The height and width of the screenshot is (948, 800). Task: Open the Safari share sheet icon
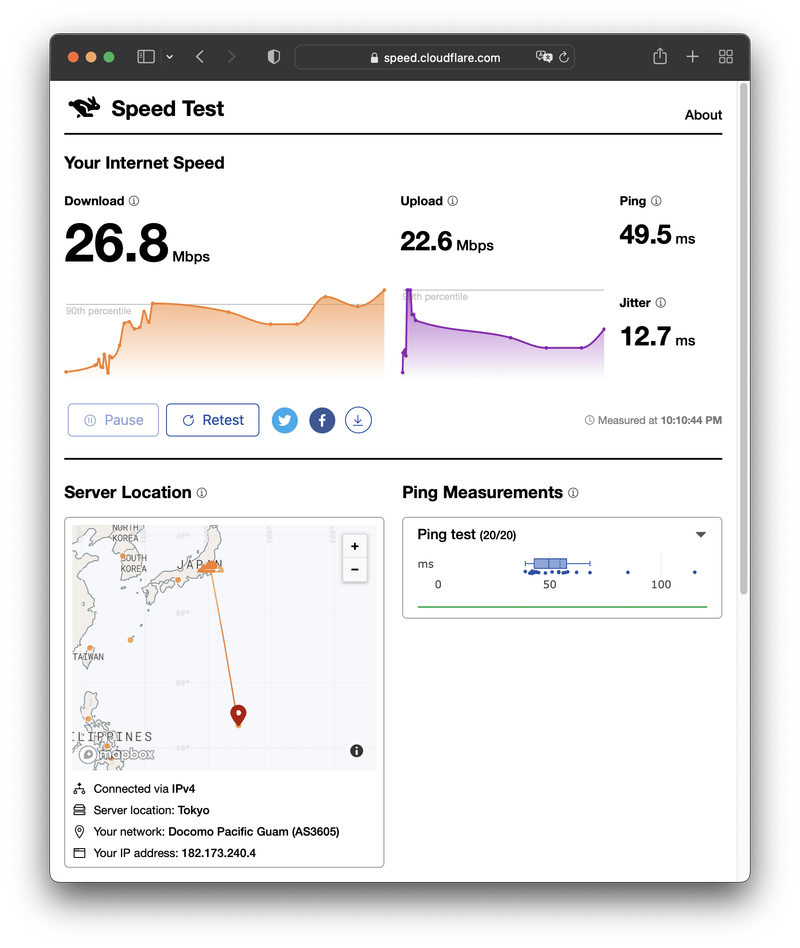point(660,57)
